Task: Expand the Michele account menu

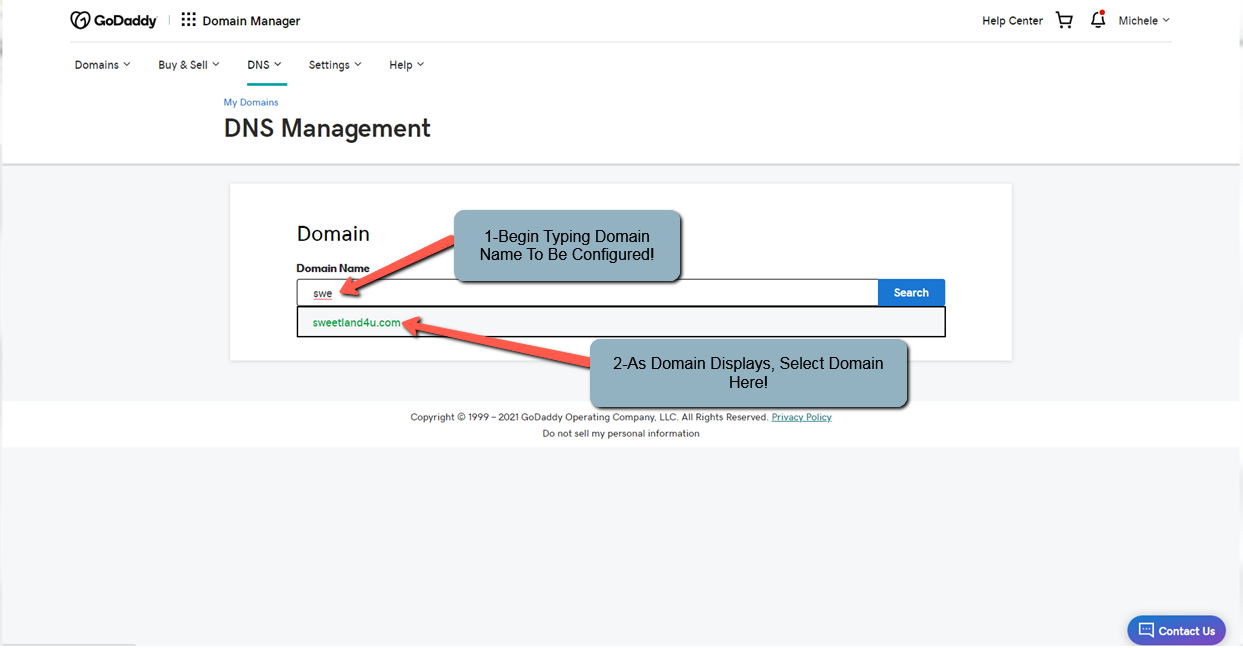Action: pos(1143,20)
